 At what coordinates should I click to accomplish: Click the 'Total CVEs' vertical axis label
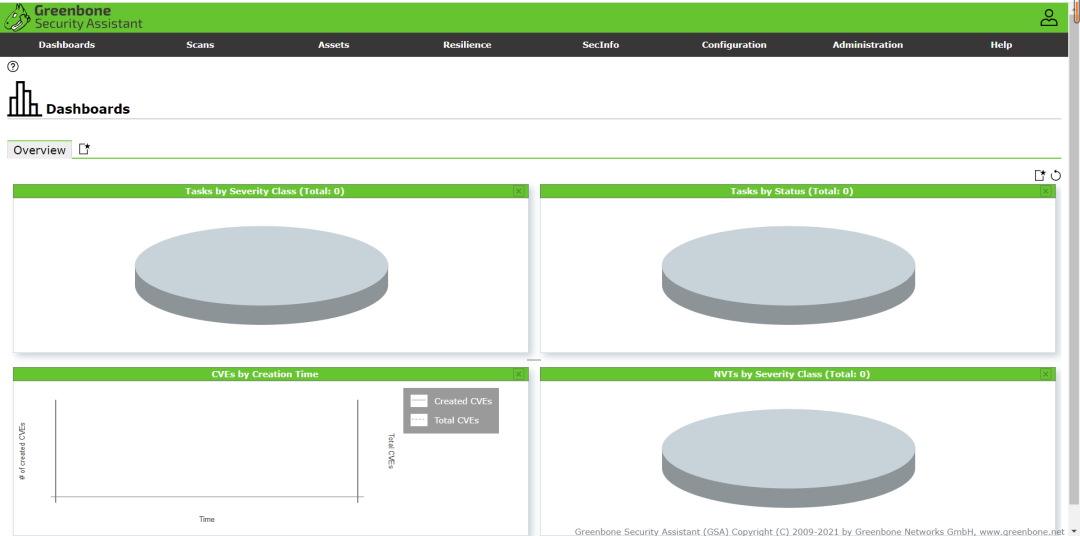tap(391, 451)
